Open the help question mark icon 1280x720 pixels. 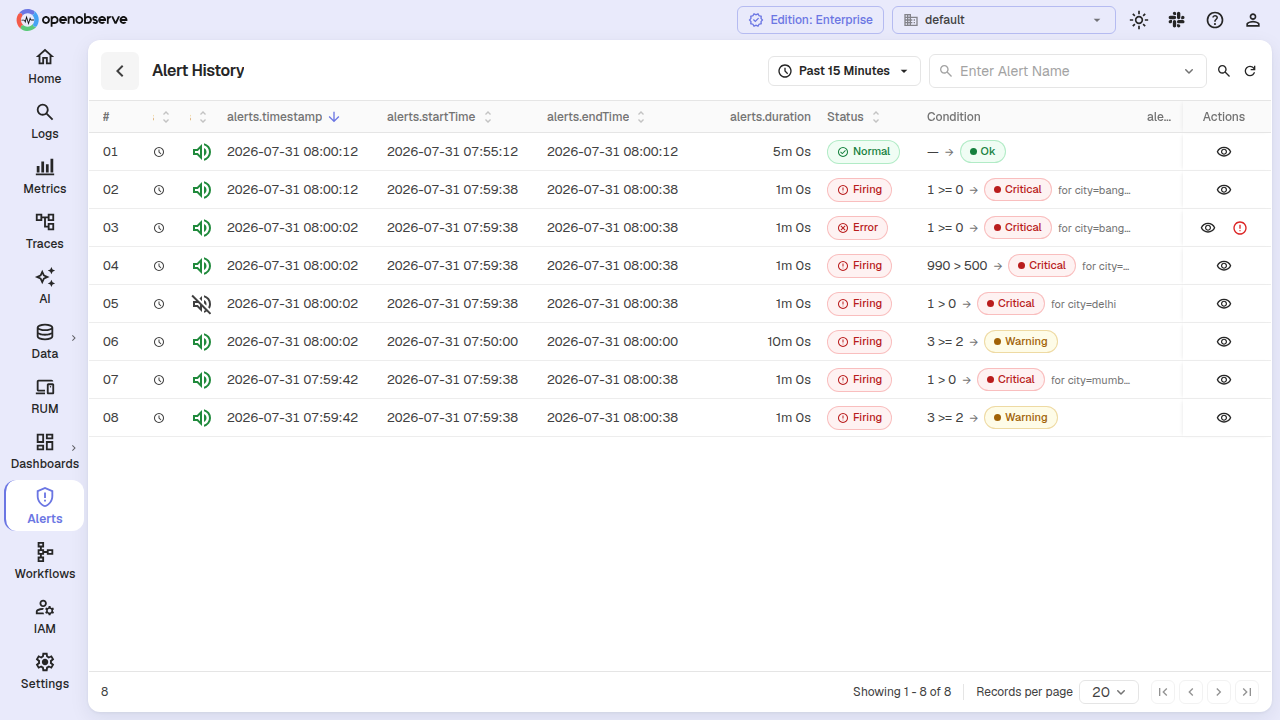pos(1215,20)
